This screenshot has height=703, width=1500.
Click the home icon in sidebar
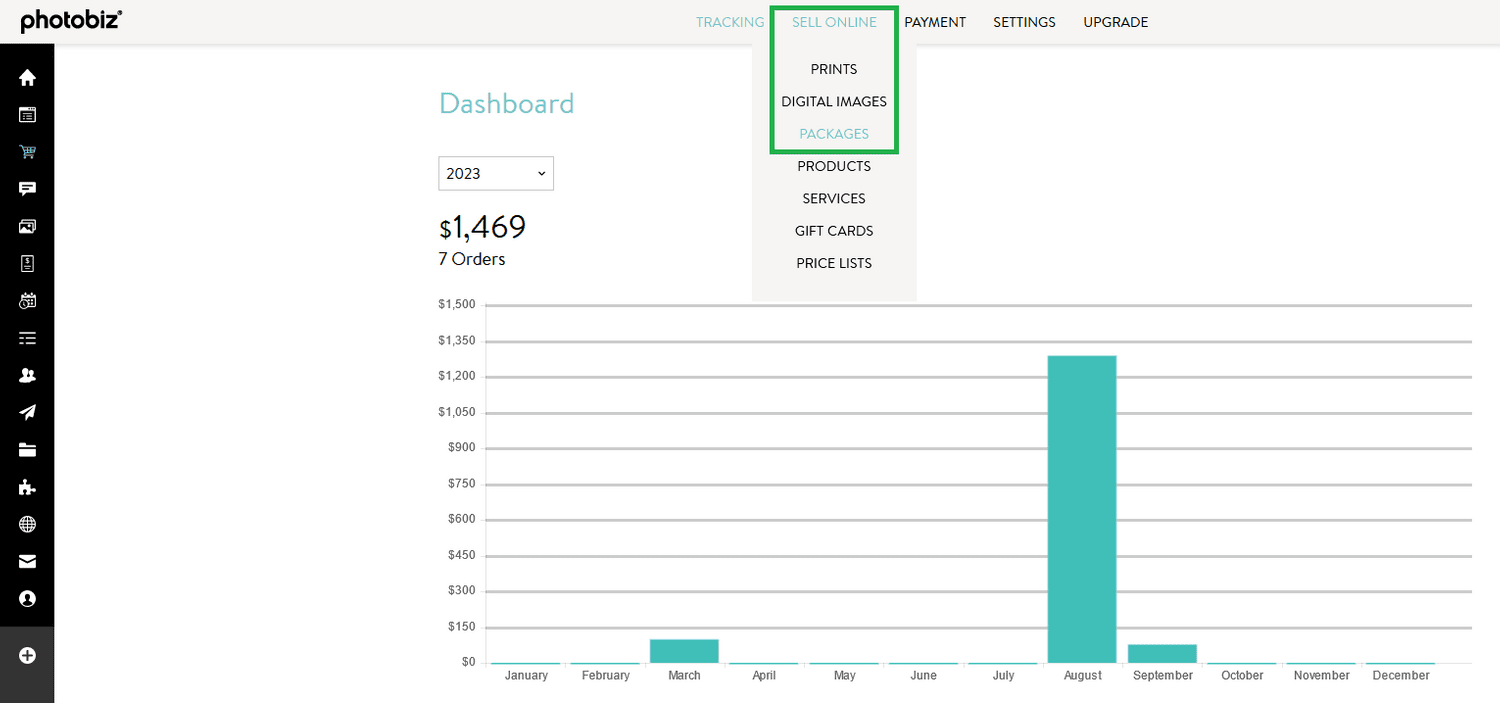click(27, 78)
